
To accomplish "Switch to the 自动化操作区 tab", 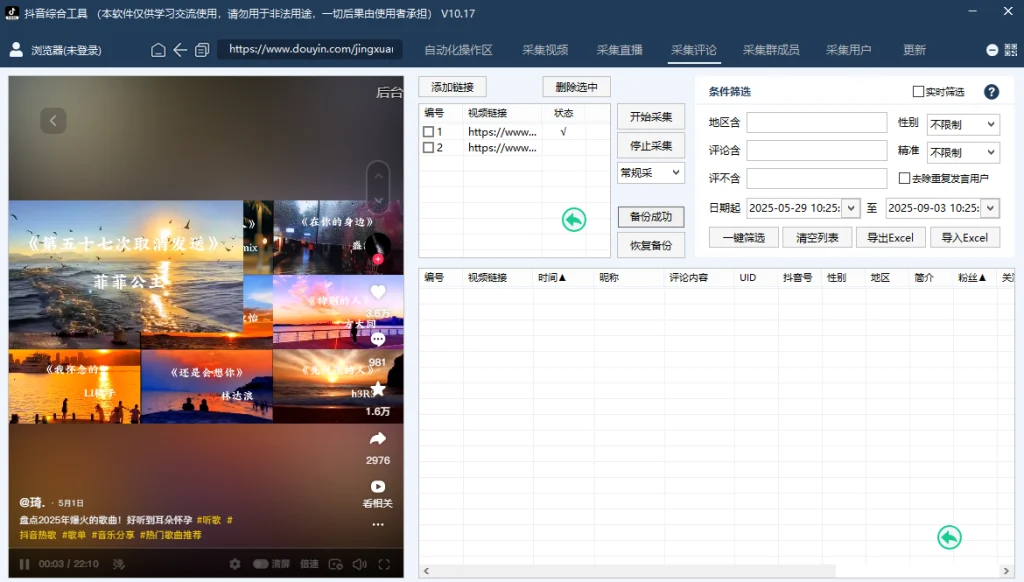I will coord(458,50).
